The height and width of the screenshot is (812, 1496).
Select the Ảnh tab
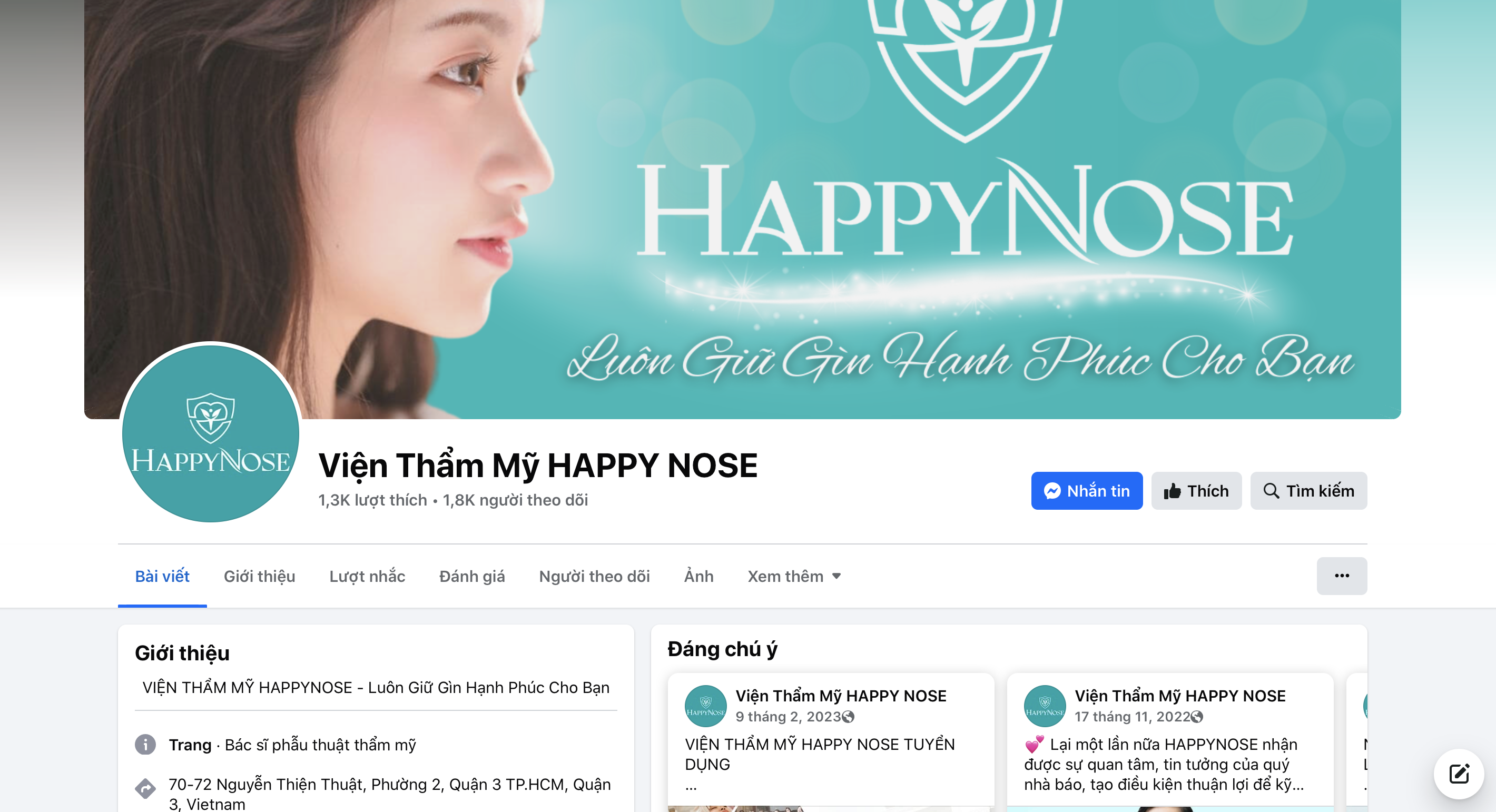point(698,577)
